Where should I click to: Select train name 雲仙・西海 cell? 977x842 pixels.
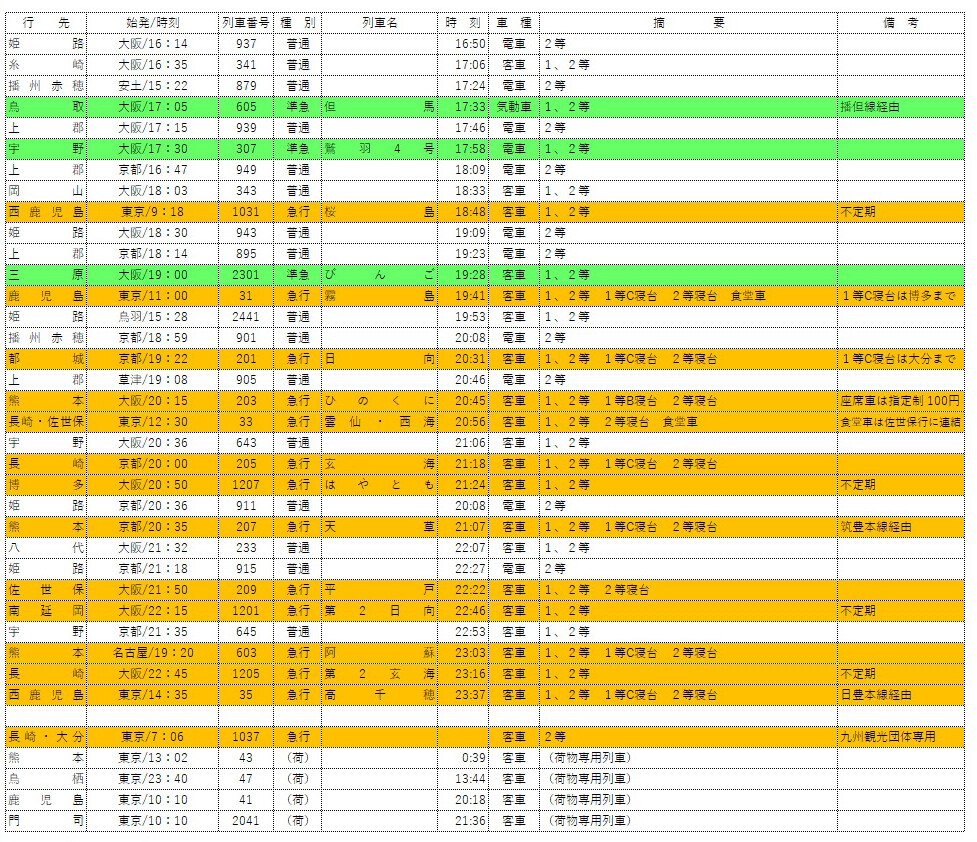tap(379, 422)
